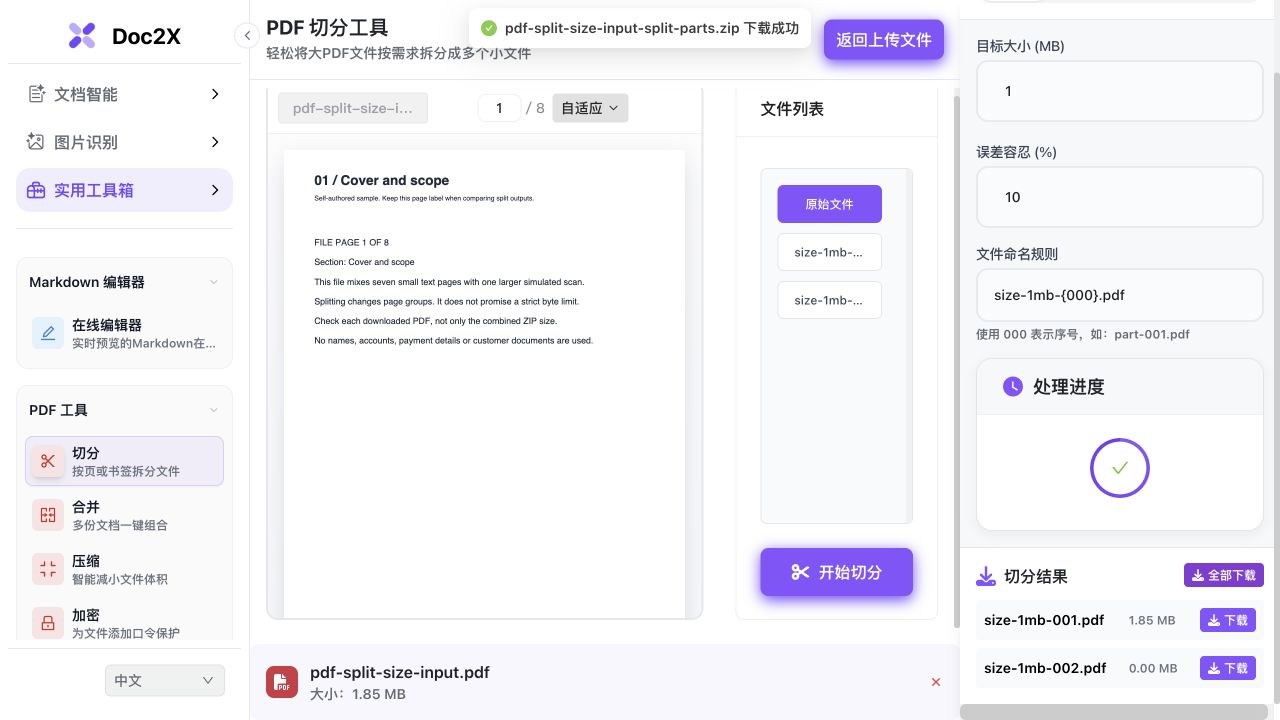The image size is (1280, 720).
Task: Click the 处理进度 clock icon
Action: [1013, 386]
